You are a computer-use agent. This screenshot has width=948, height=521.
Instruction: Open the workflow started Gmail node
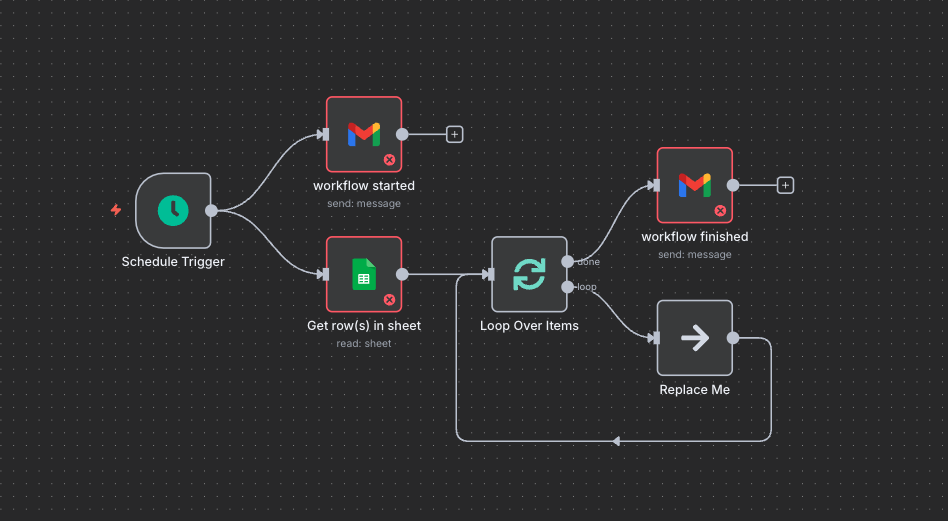coord(364,134)
